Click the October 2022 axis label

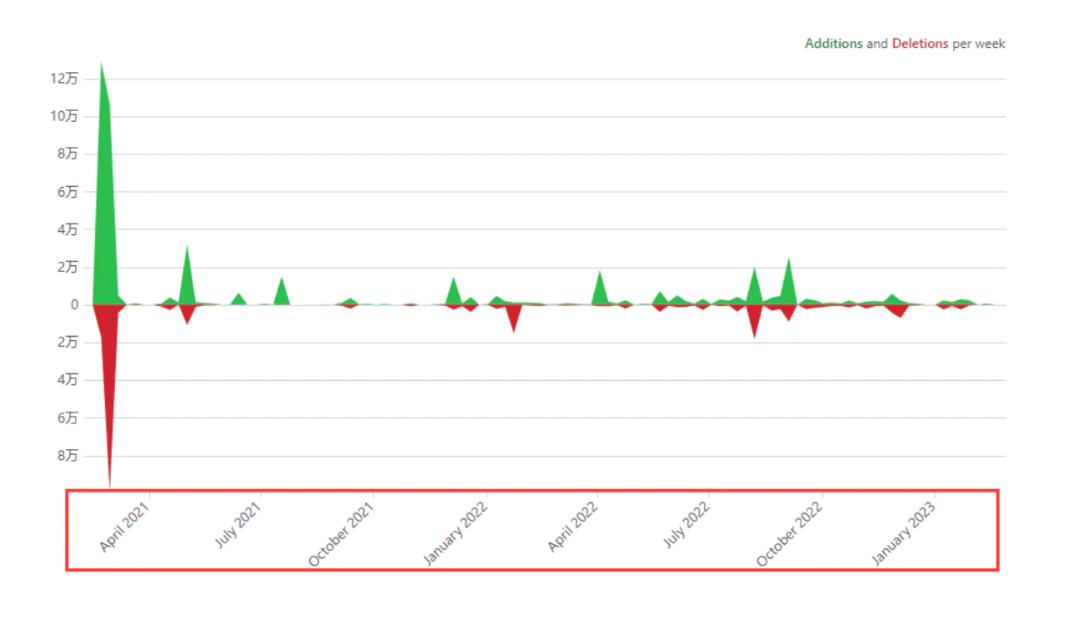pyautogui.click(x=790, y=534)
